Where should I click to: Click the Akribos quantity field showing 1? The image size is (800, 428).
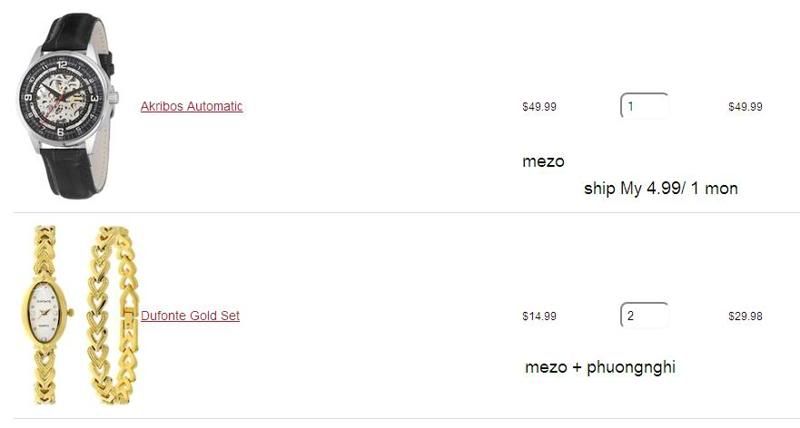pyautogui.click(x=644, y=106)
